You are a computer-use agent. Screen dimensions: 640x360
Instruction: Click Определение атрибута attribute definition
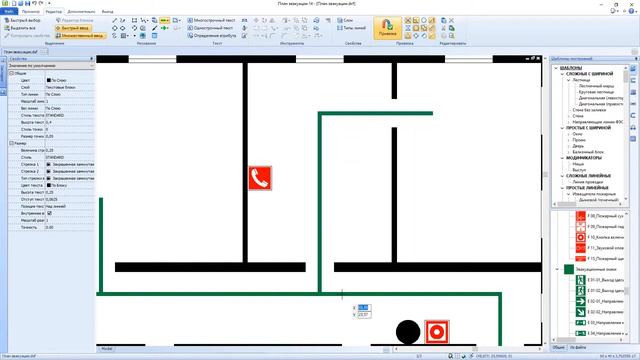pos(212,36)
